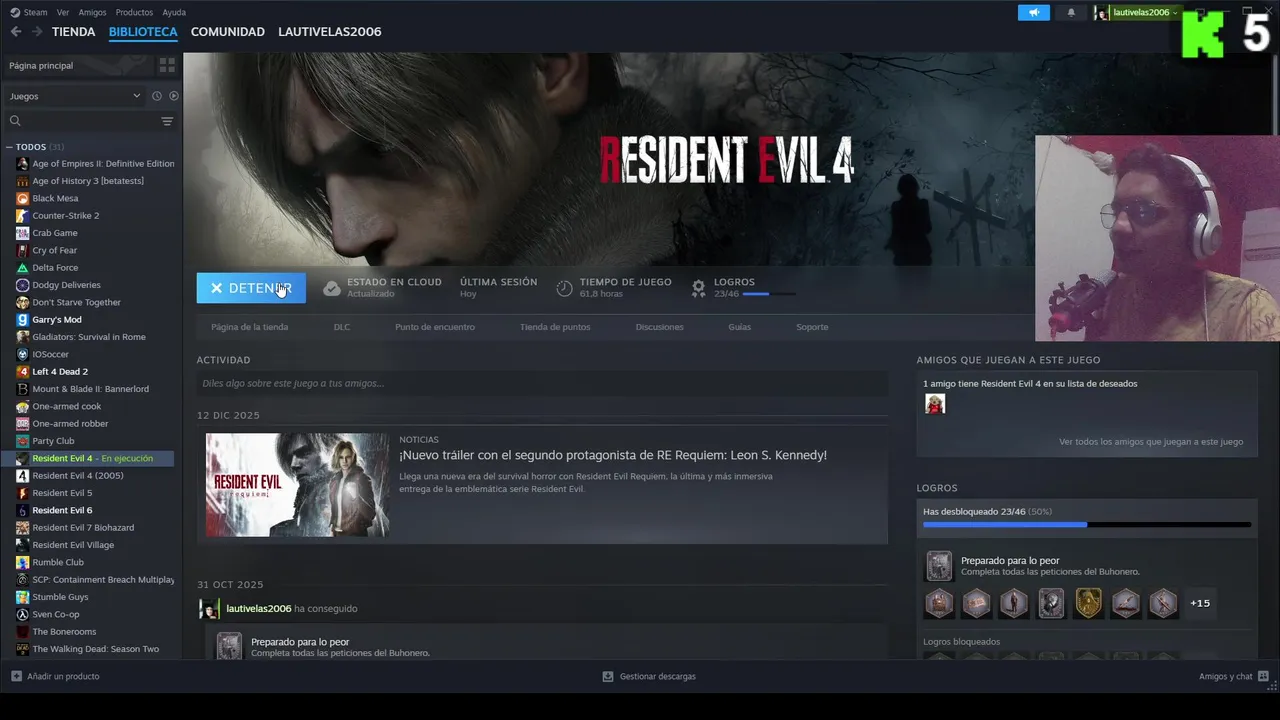The width and height of the screenshot is (1280, 720).
Task: Switch library to grid view icon
Action: click(167, 65)
